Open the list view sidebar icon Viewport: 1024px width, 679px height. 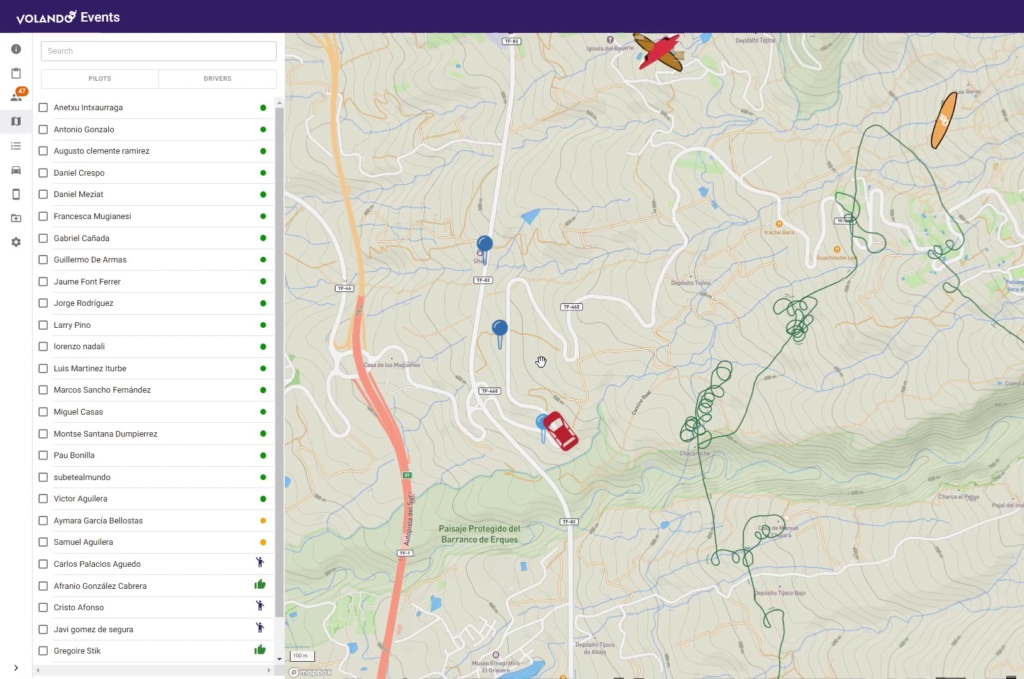16,146
